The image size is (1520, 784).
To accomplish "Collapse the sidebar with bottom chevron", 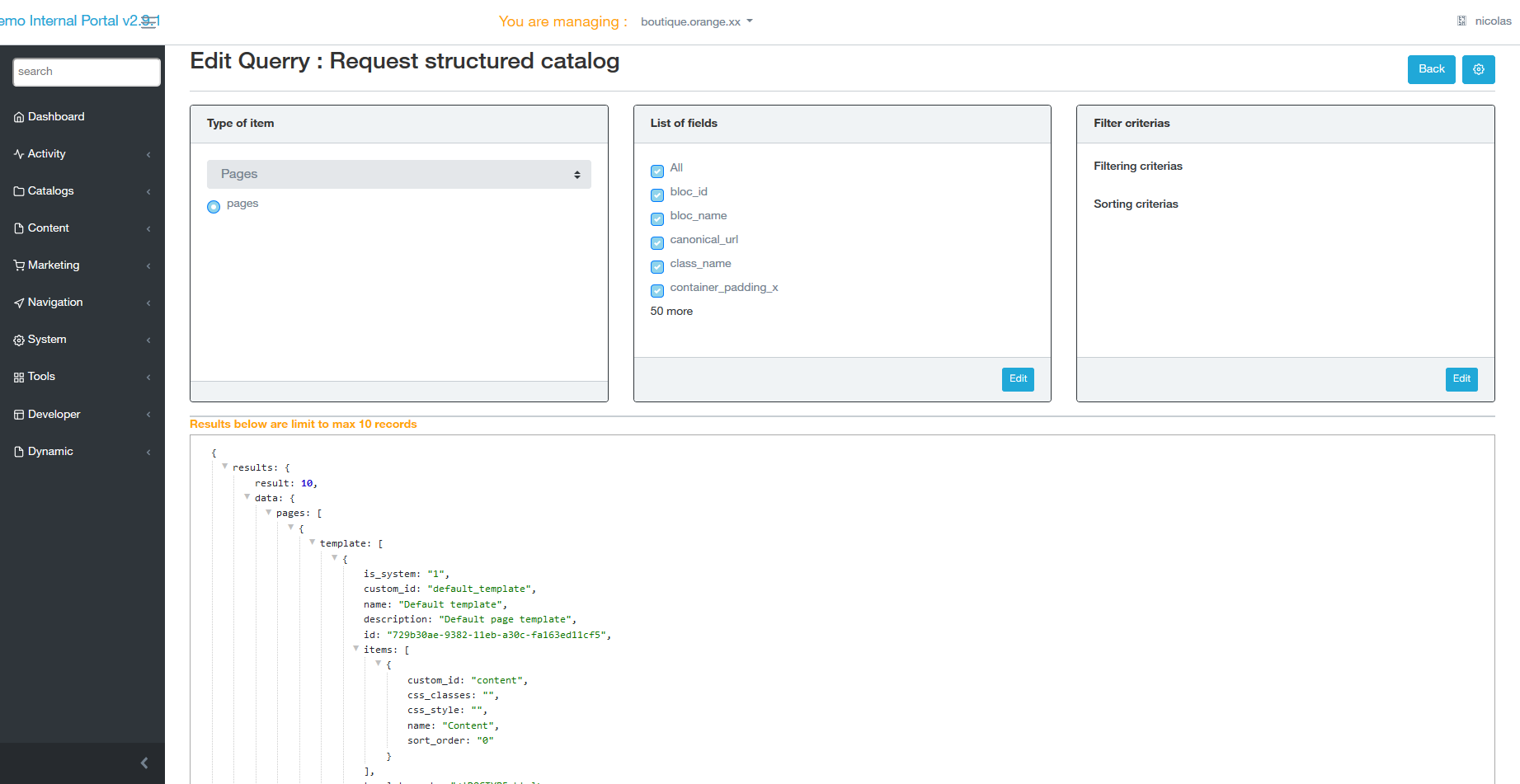I will coord(144,763).
